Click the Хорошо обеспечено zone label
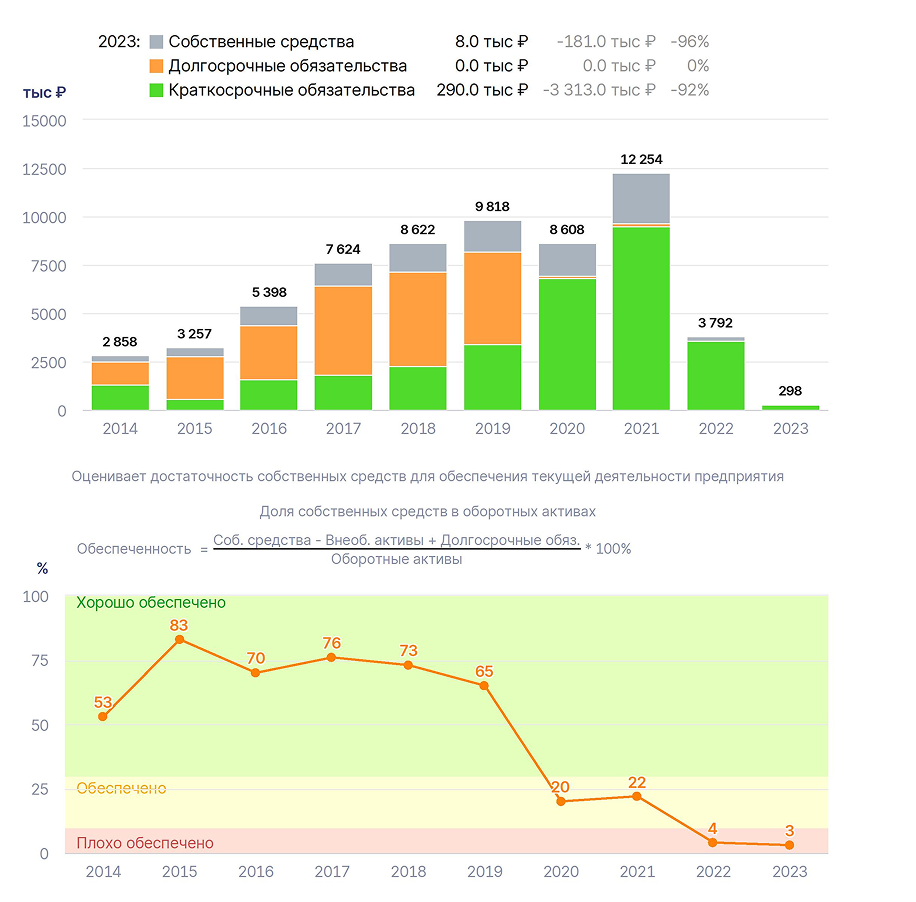The width and height of the screenshot is (916, 902). [x=151, y=602]
